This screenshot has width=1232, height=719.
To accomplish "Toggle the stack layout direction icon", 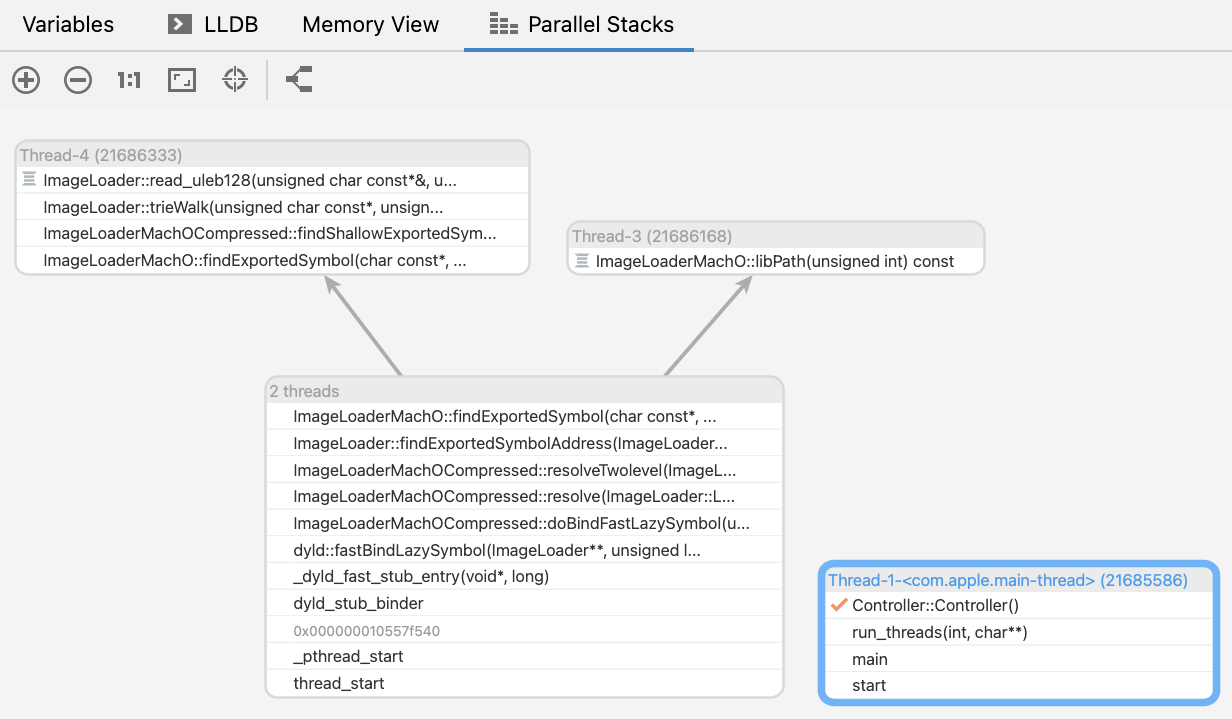I will [x=299, y=80].
